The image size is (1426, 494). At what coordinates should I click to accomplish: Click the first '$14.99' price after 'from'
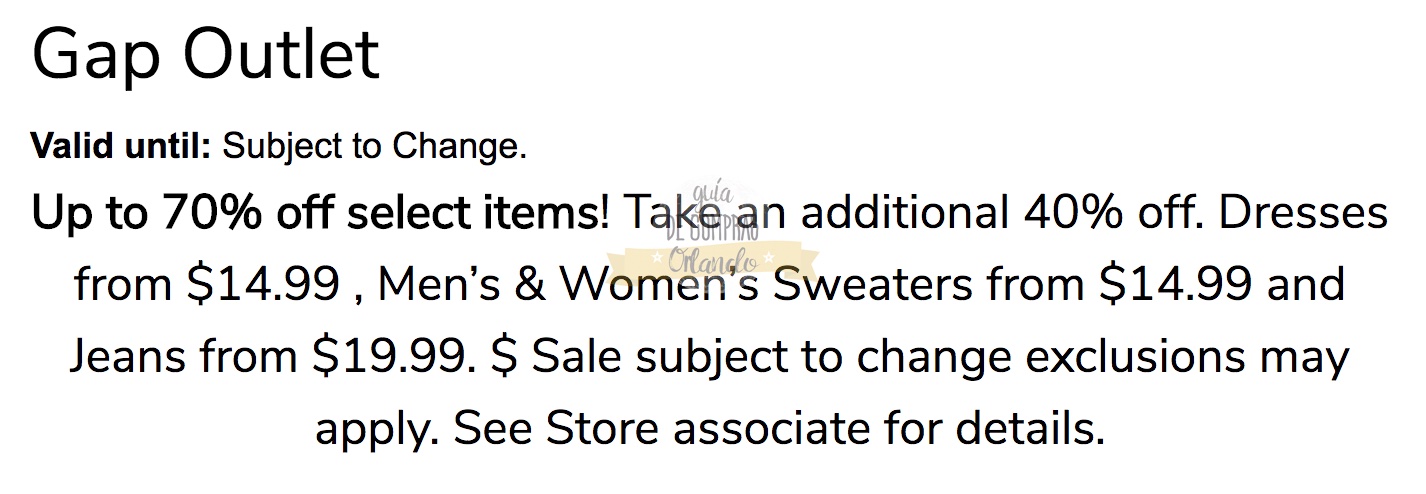[x=262, y=285]
